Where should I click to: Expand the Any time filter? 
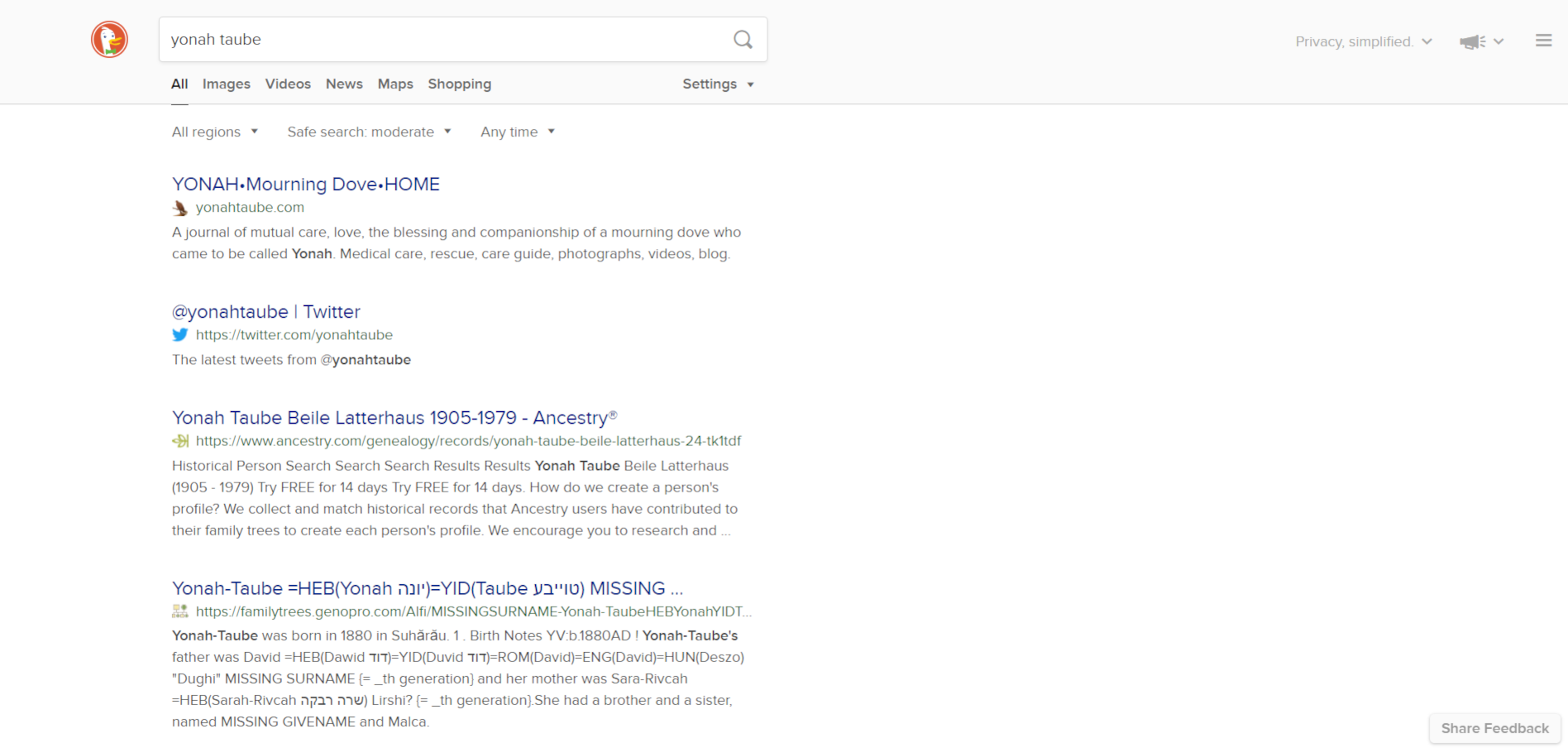(x=517, y=132)
